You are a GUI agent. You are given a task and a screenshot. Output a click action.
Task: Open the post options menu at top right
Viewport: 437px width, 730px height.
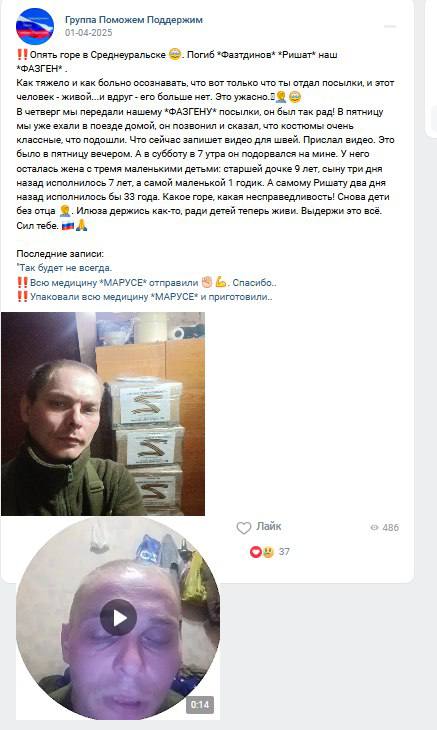coord(390,27)
